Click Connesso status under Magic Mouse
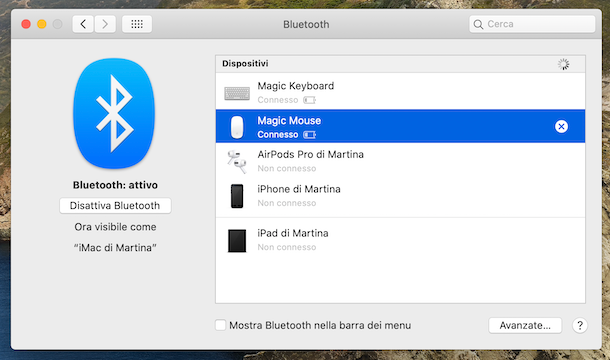This screenshot has width=610, height=360. (x=278, y=135)
